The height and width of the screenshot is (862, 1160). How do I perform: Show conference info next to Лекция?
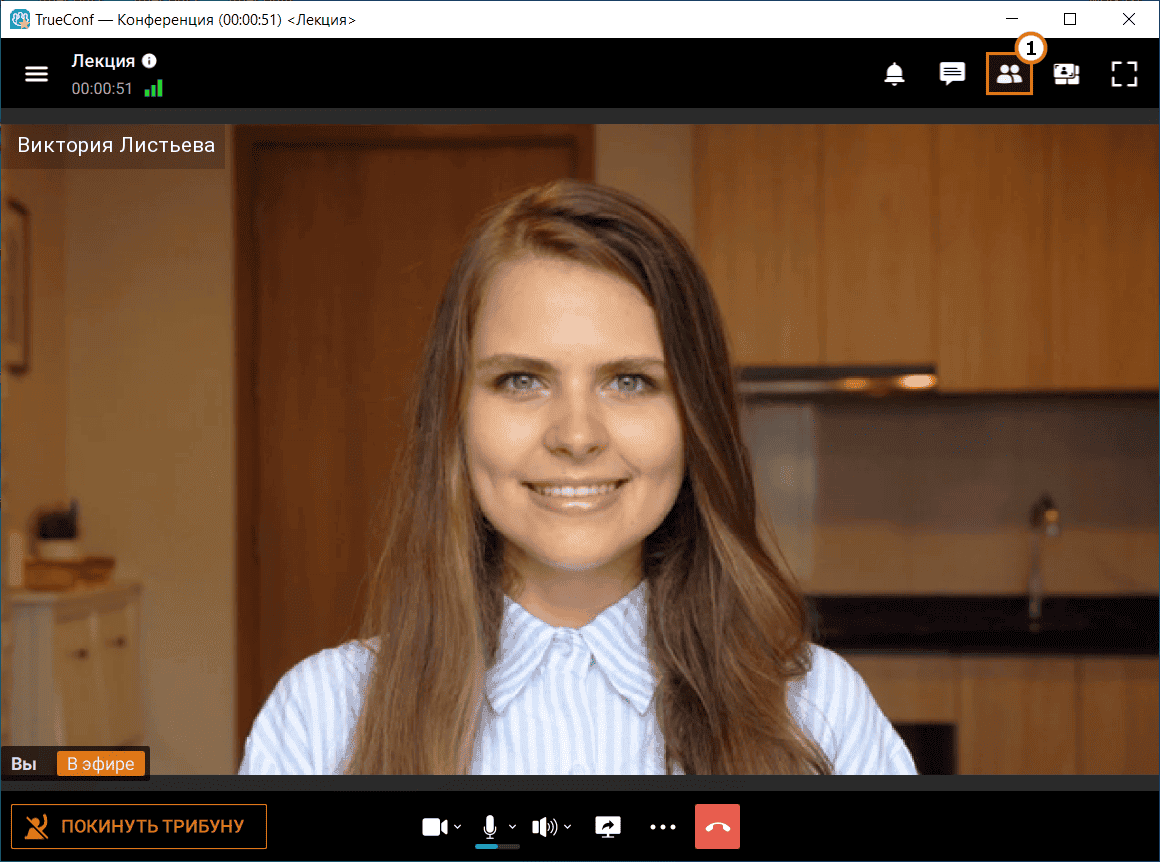pos(149,61)
